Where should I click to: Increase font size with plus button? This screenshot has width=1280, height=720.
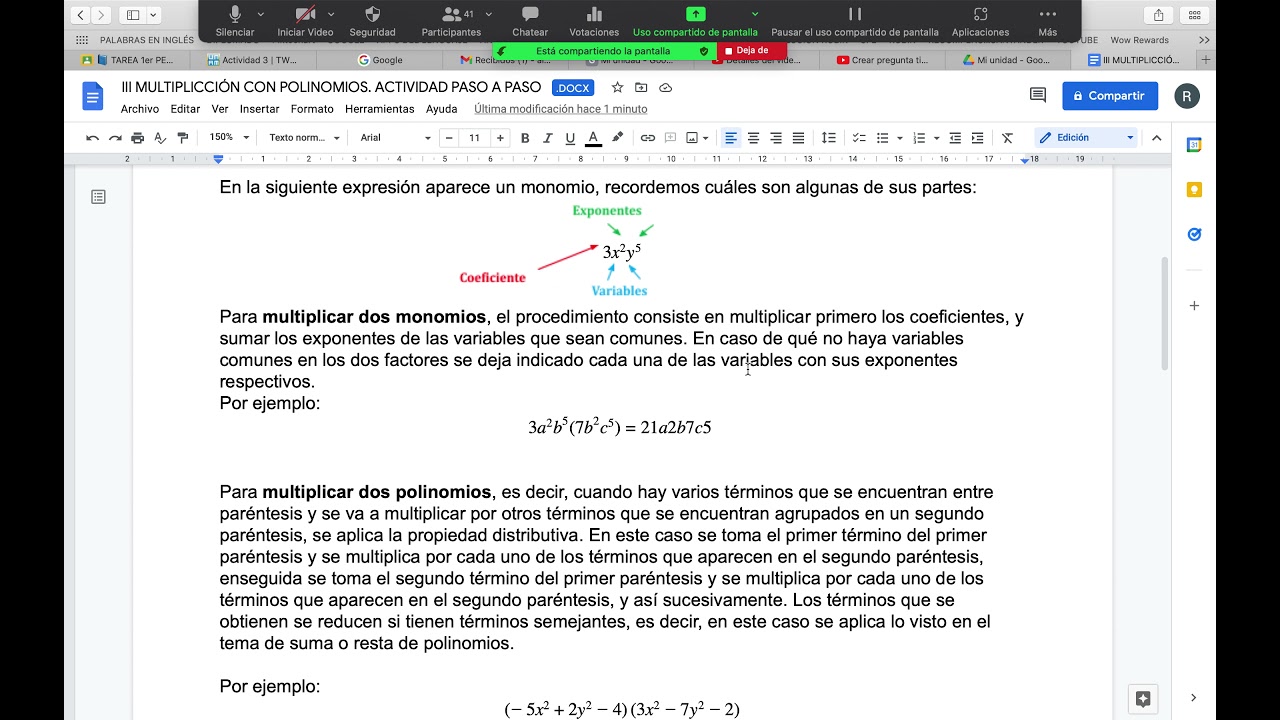500,138
